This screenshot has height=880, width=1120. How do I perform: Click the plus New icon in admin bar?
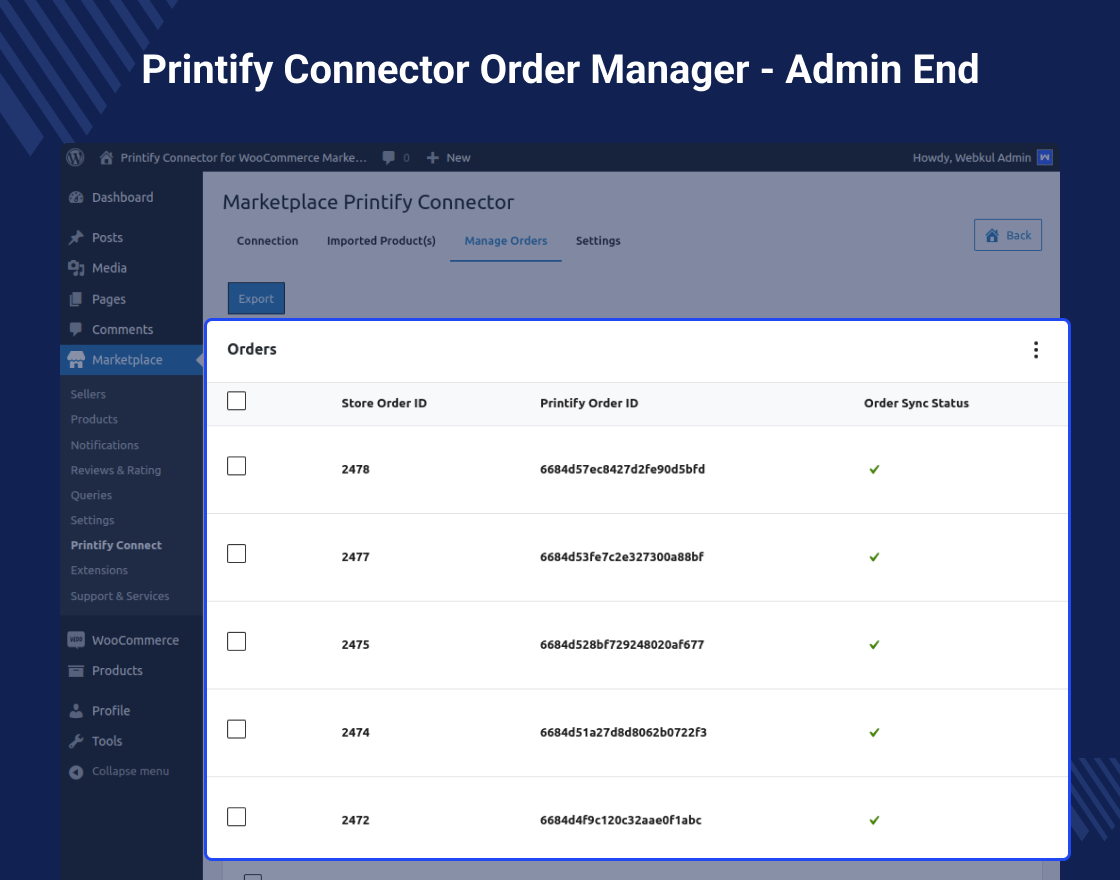(x=432, y=158)
